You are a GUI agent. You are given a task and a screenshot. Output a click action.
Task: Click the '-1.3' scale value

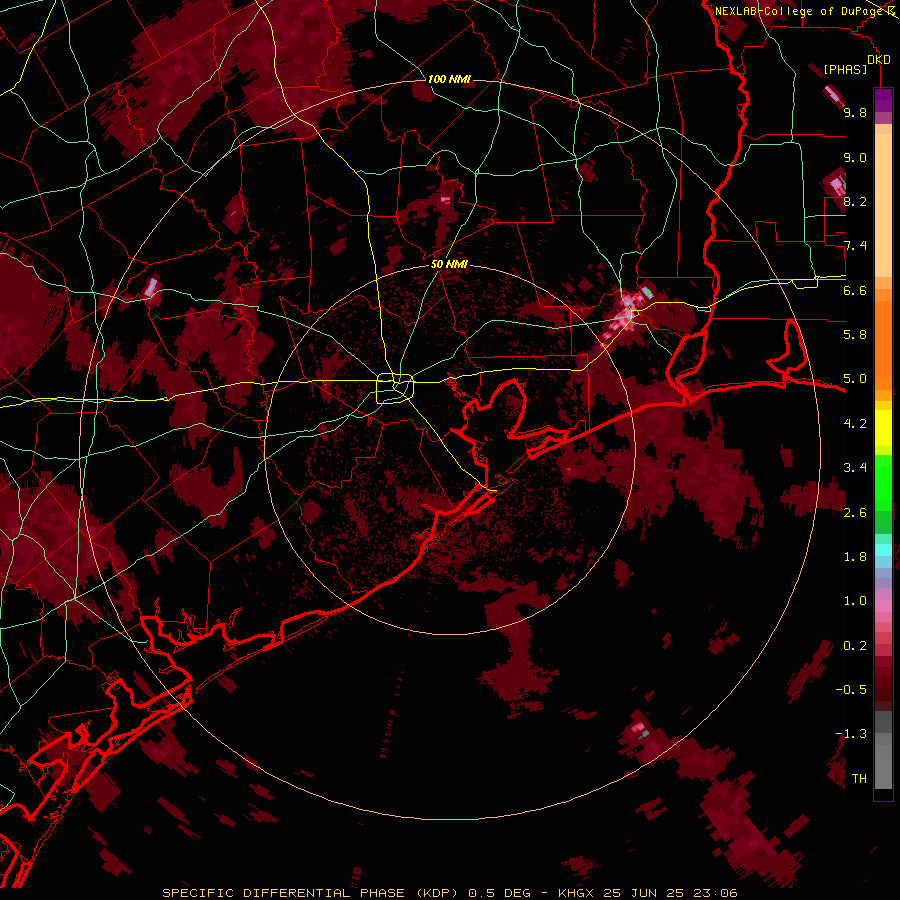pyautogui.click(x=851, y=734)
